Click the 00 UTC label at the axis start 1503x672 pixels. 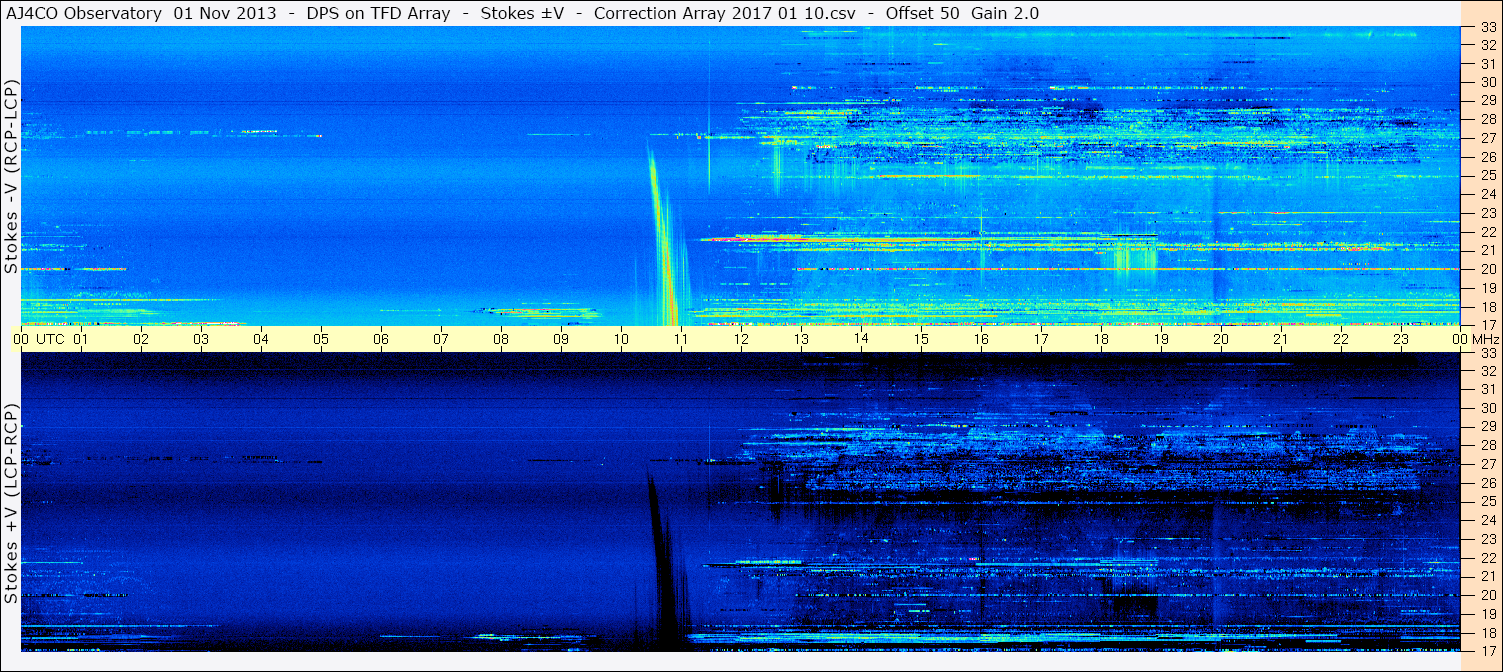pos(40,339)
